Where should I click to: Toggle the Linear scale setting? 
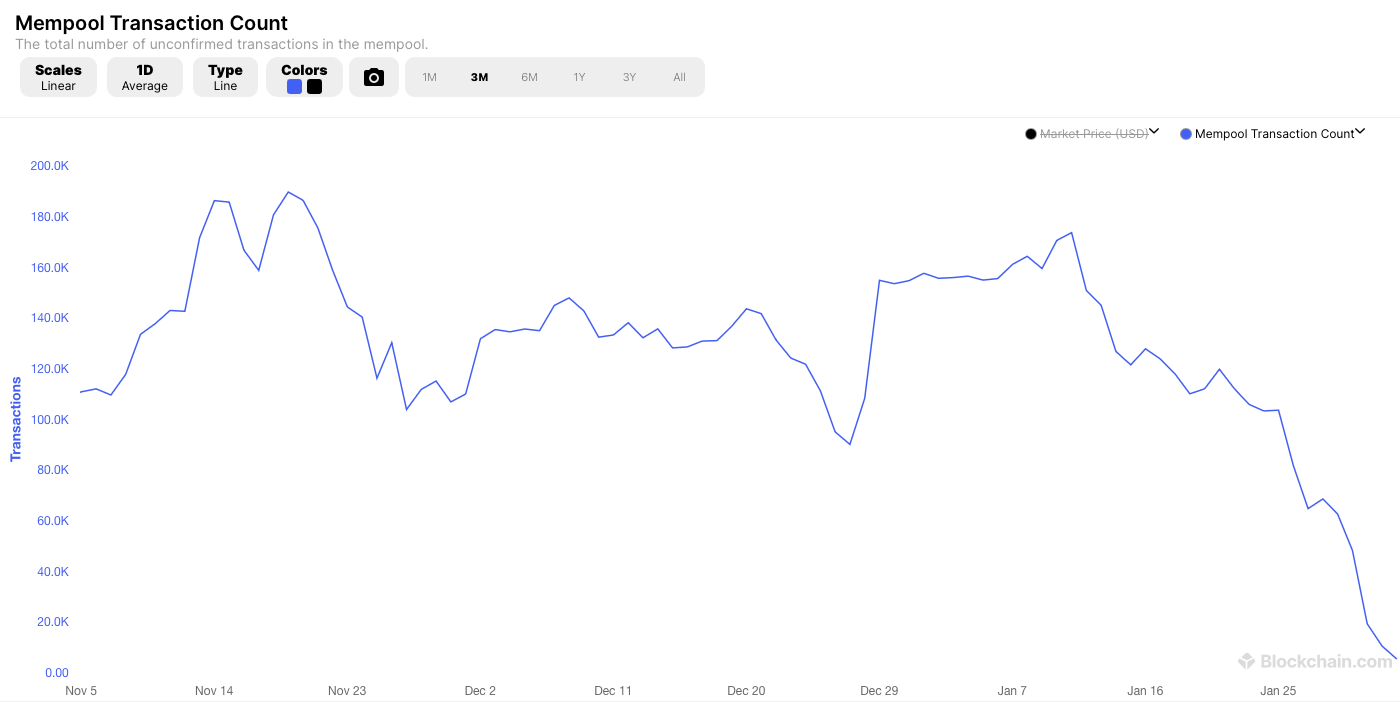pyautogui.click(x=58, y=77)
